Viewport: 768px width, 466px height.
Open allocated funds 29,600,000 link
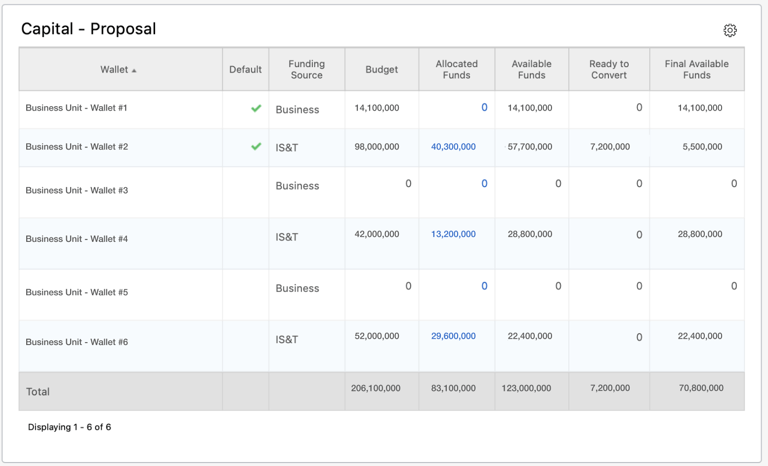pyautogui.click(x=453, y=336)
